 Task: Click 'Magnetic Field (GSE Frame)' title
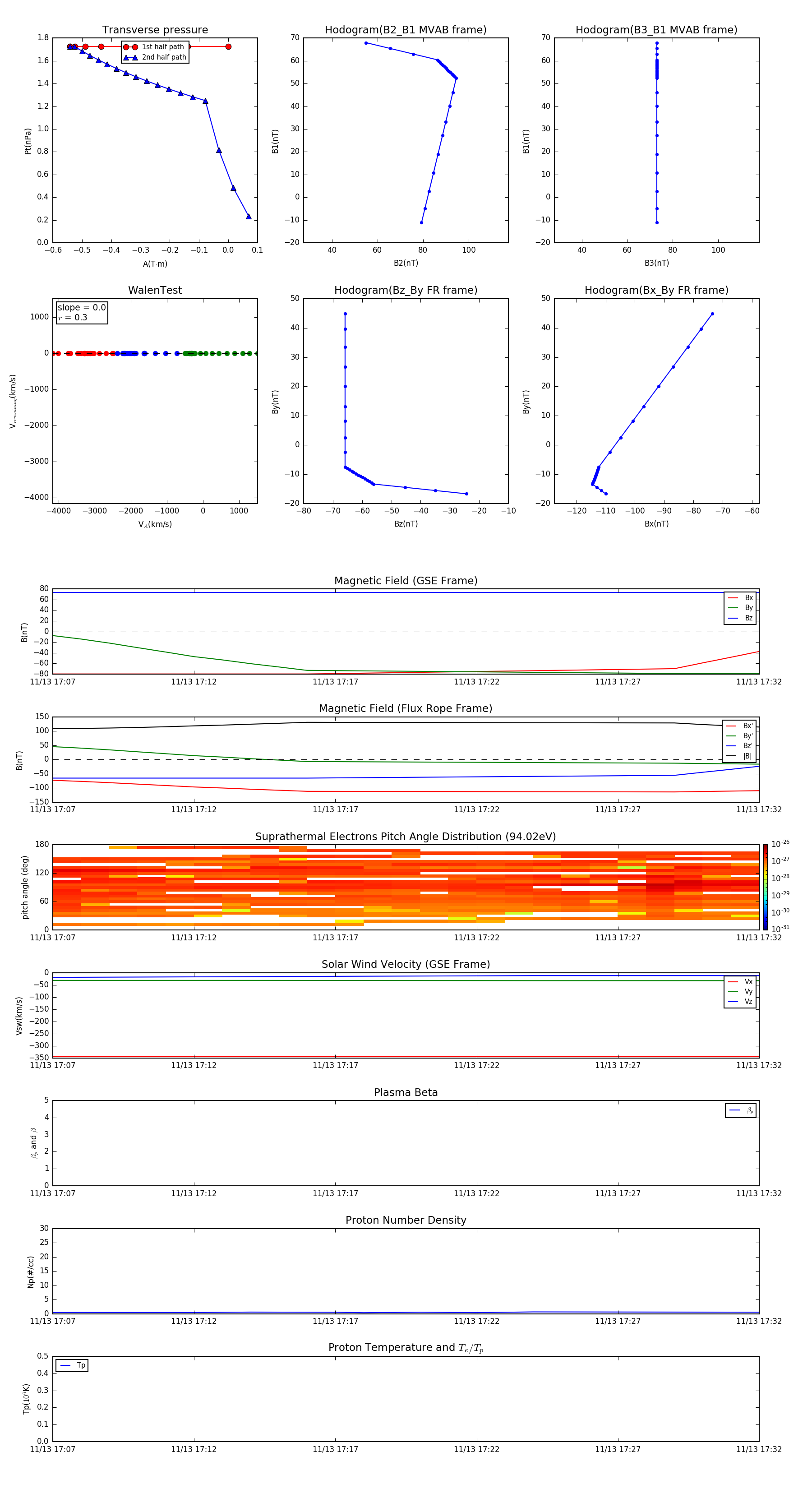(406, 581)
